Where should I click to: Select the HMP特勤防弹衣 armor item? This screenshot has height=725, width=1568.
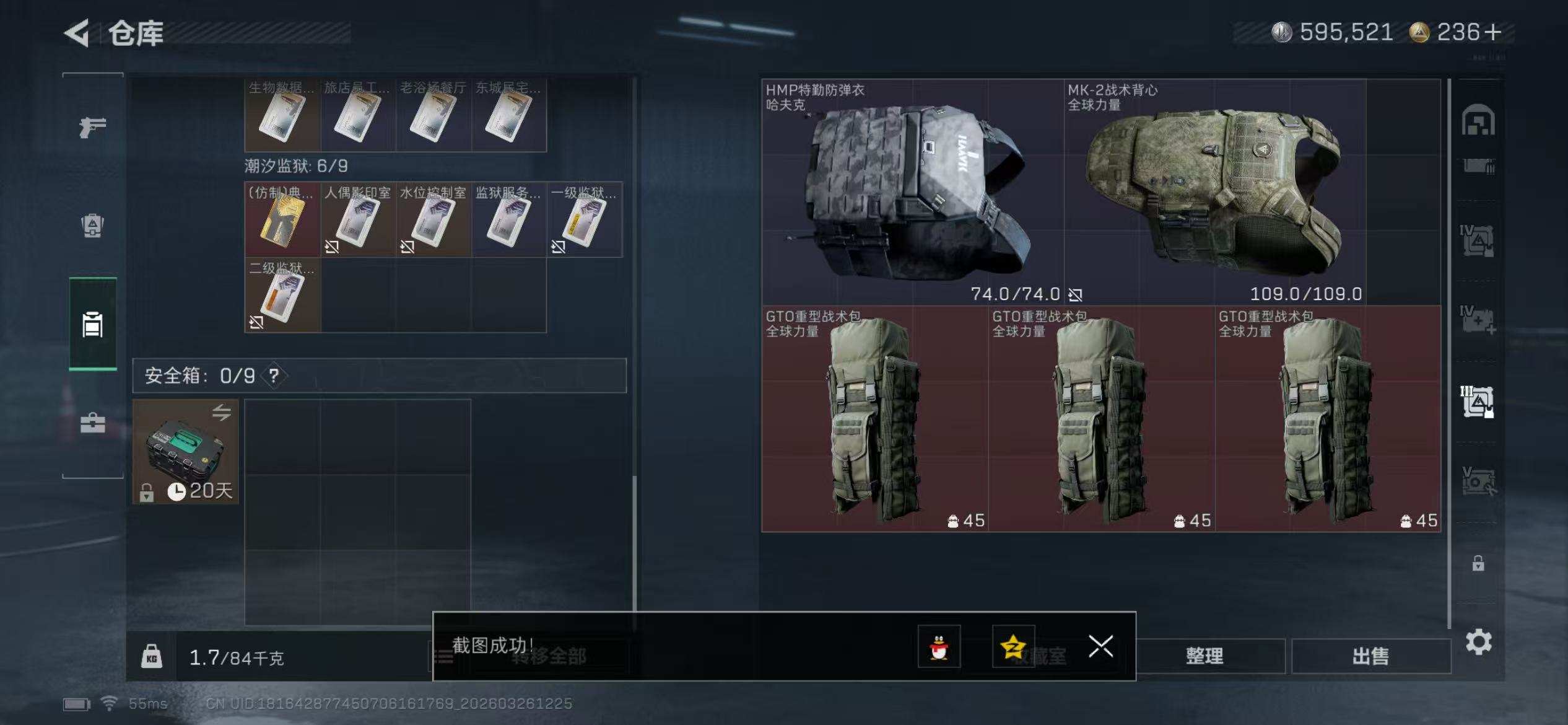912,191
